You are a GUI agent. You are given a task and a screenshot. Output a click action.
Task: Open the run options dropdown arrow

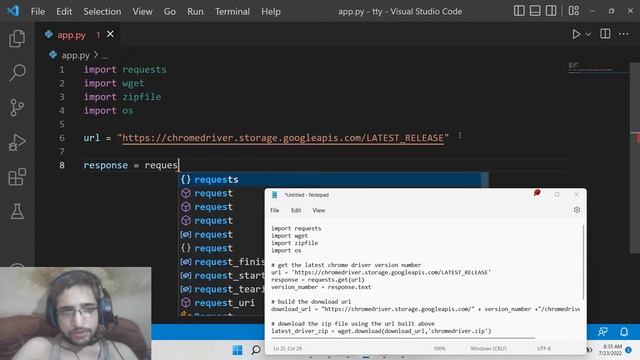(x=588, y=35)
